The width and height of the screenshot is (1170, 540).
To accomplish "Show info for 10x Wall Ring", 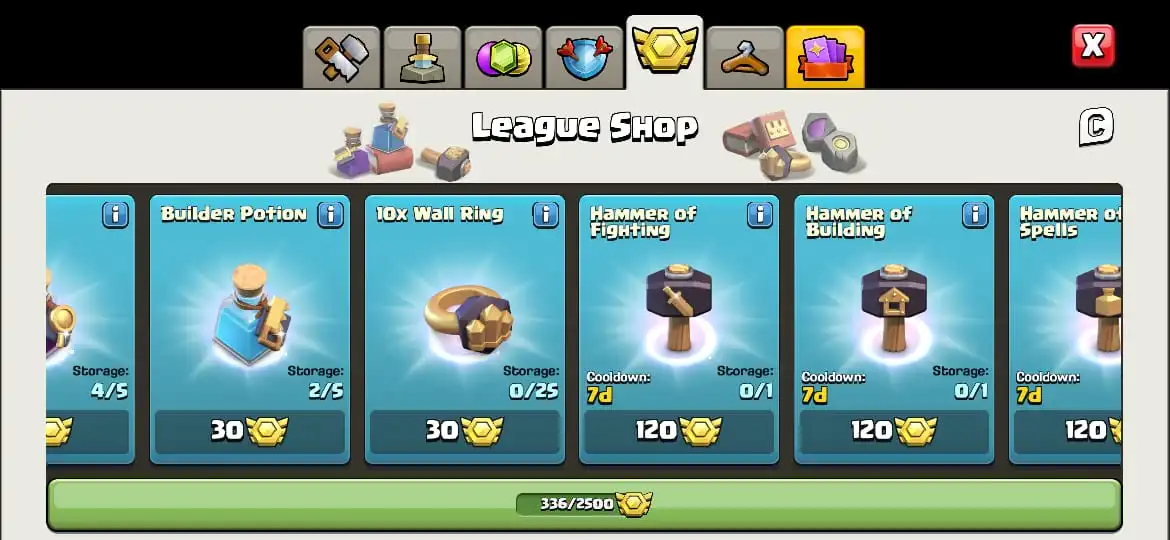I will 545,215.
